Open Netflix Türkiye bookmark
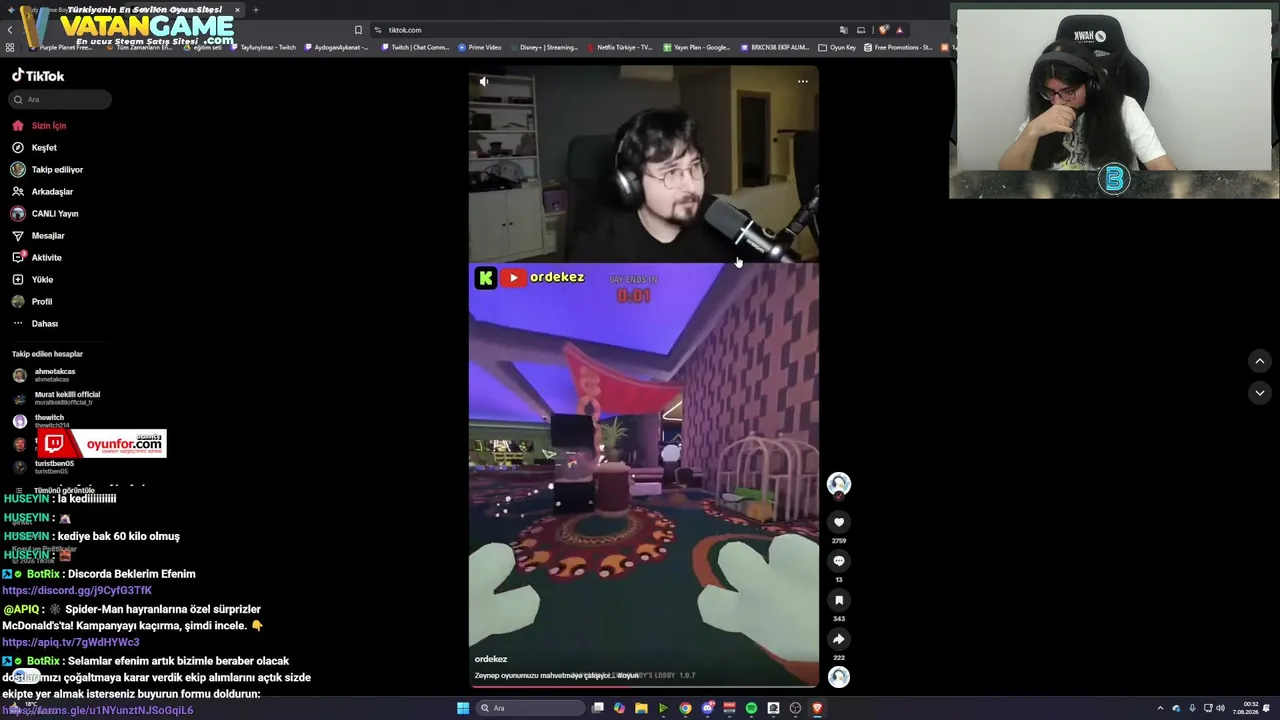 pos(620,47)
